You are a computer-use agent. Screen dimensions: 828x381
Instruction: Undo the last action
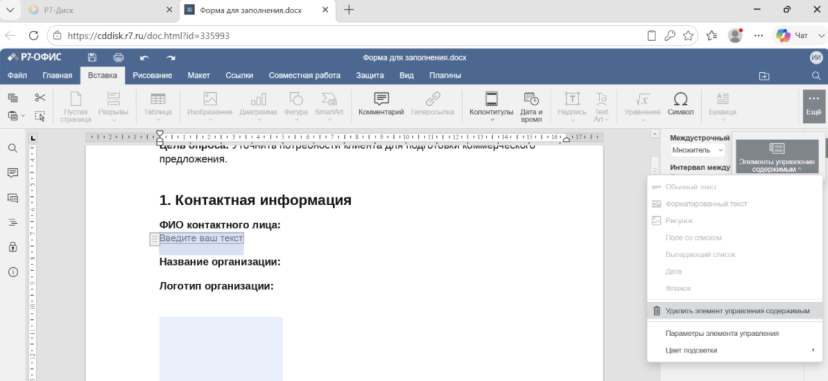tap(145, 58)
